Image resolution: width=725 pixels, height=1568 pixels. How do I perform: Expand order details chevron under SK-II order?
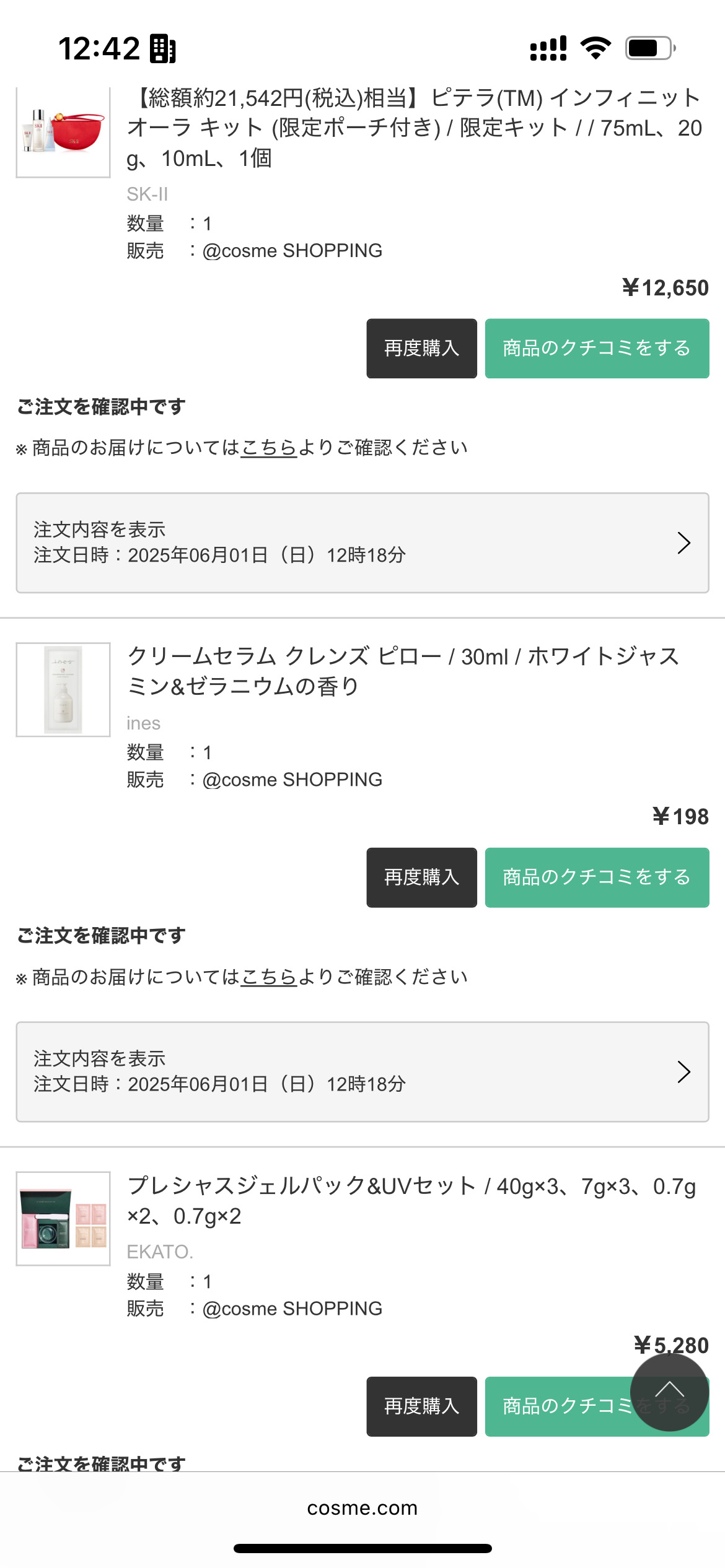683,543
